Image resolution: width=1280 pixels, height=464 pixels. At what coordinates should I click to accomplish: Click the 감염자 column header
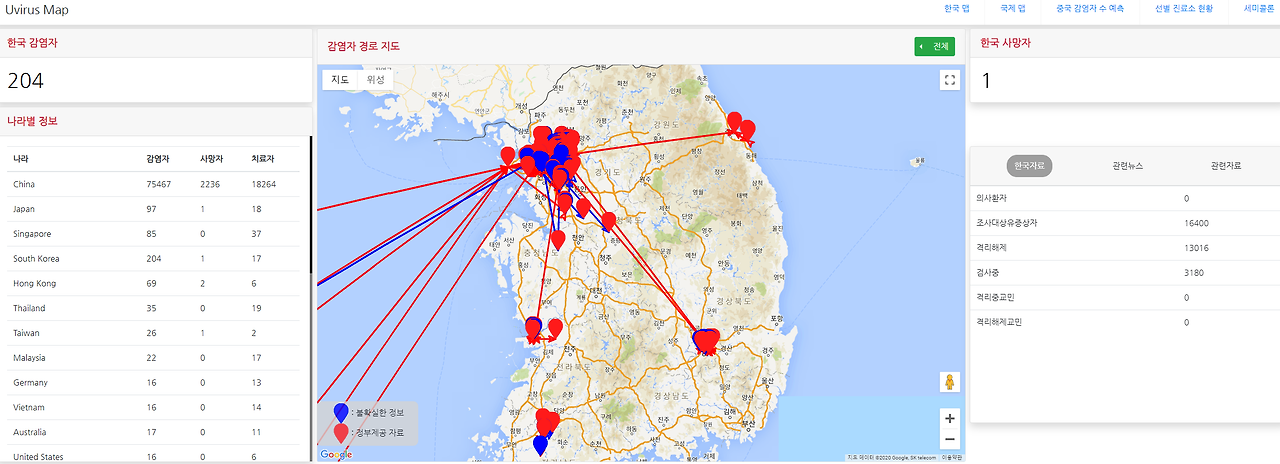tap(157, 159)
